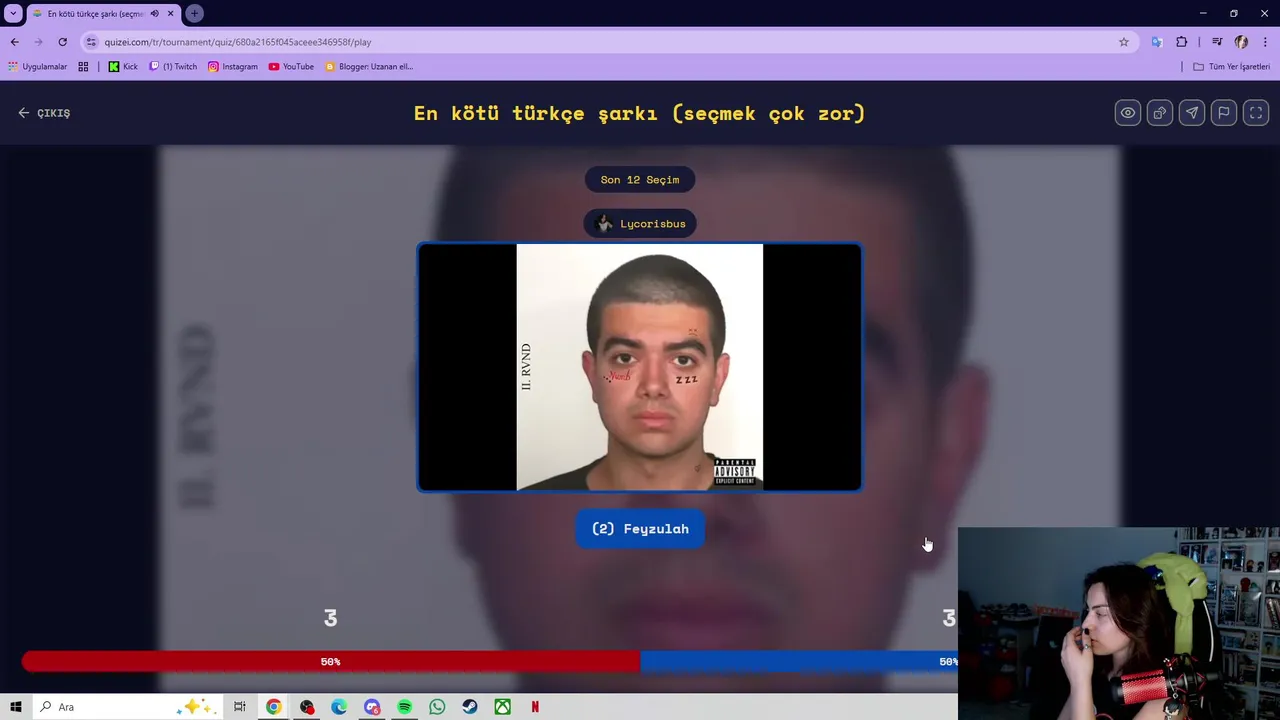Click the quizei.com address bar URL

point(238,42)
